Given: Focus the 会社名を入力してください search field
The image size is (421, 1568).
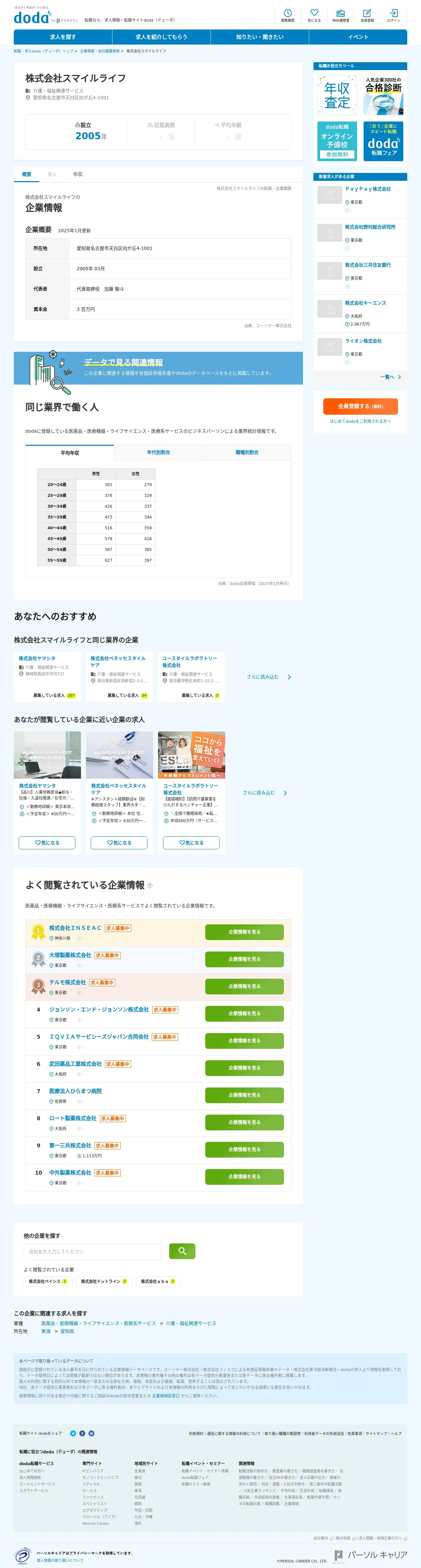Looking at the screenshot, I should point(92,1252).
